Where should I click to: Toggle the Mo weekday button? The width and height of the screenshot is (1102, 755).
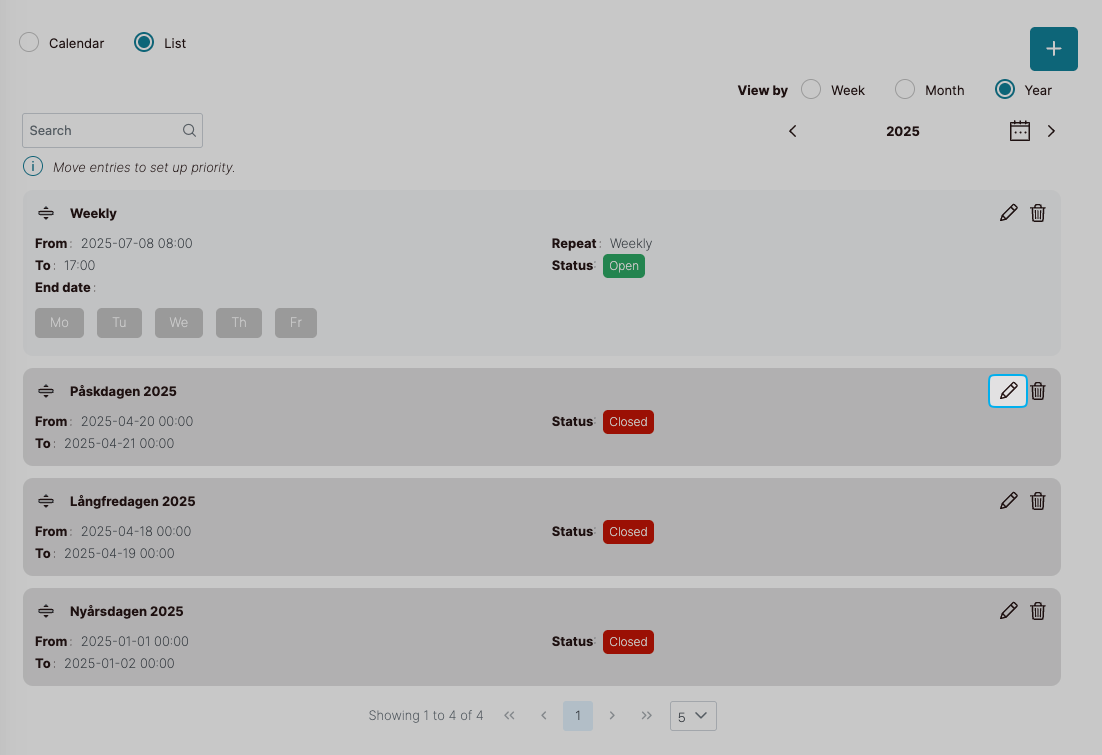pyautogui.click(x=59, y=323)
